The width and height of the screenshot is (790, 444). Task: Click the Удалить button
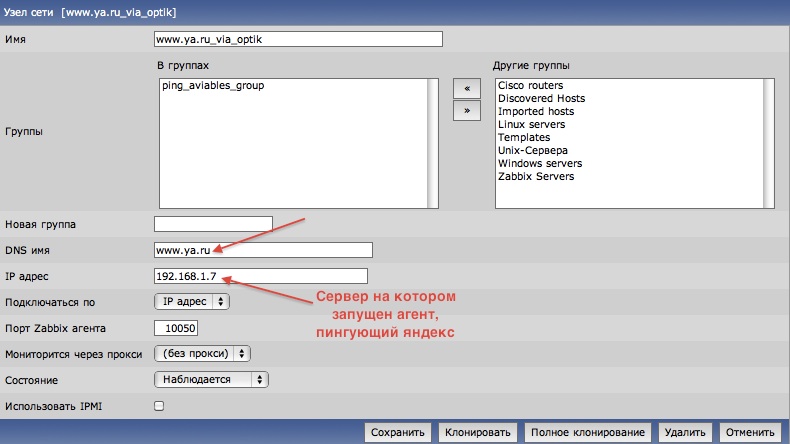(x=685, y=433)
